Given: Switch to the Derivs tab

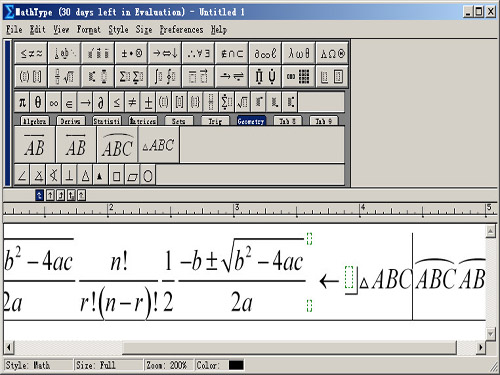Looking at the screenshot, I should (71, 121).
